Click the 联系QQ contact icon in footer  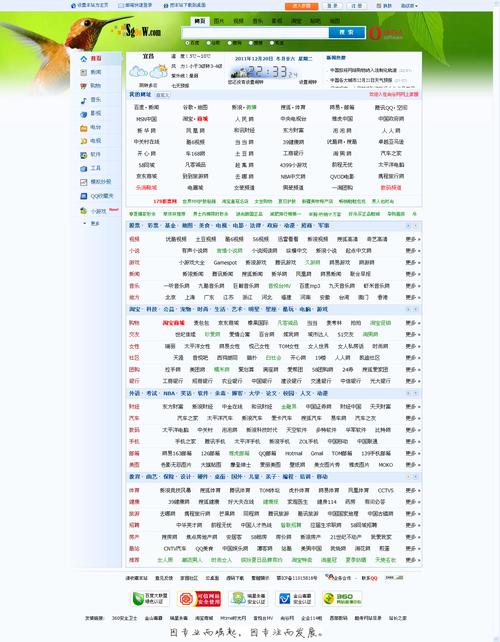click(x=369, y=578)
